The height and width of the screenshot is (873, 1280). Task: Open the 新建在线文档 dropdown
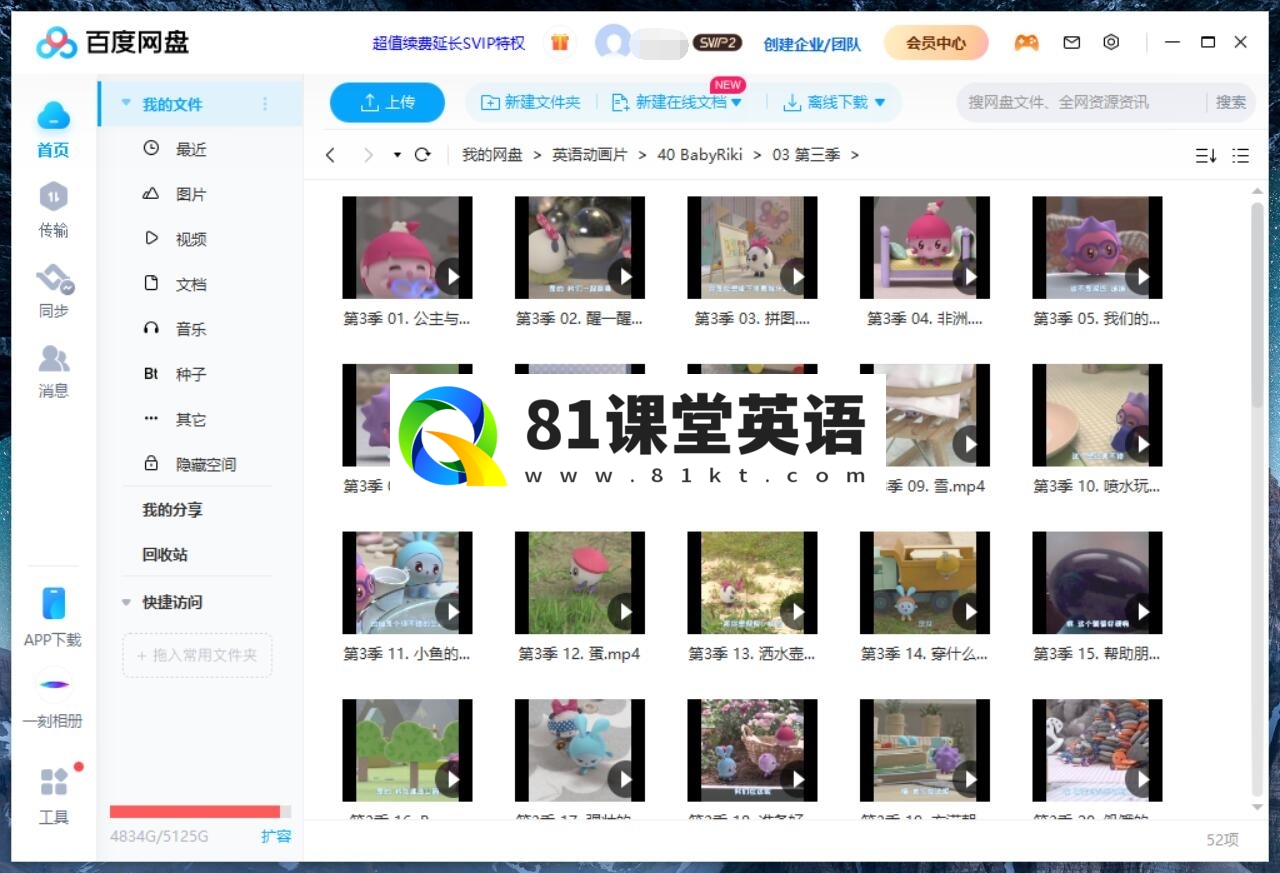coord(737,102)
